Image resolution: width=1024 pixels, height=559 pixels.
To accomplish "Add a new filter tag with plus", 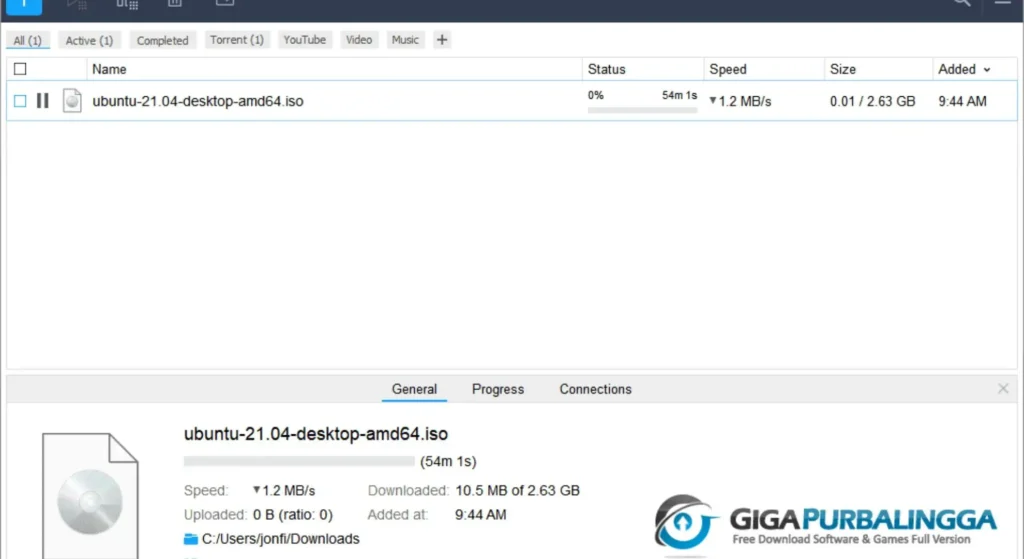I will coord(442,40).
